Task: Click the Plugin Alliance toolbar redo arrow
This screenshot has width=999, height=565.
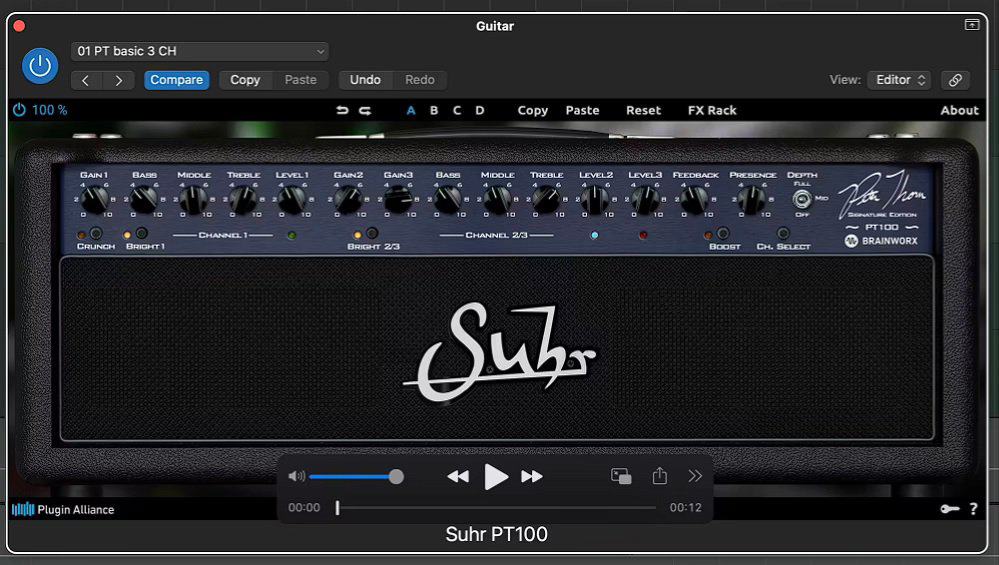Action: pos(365,110)
